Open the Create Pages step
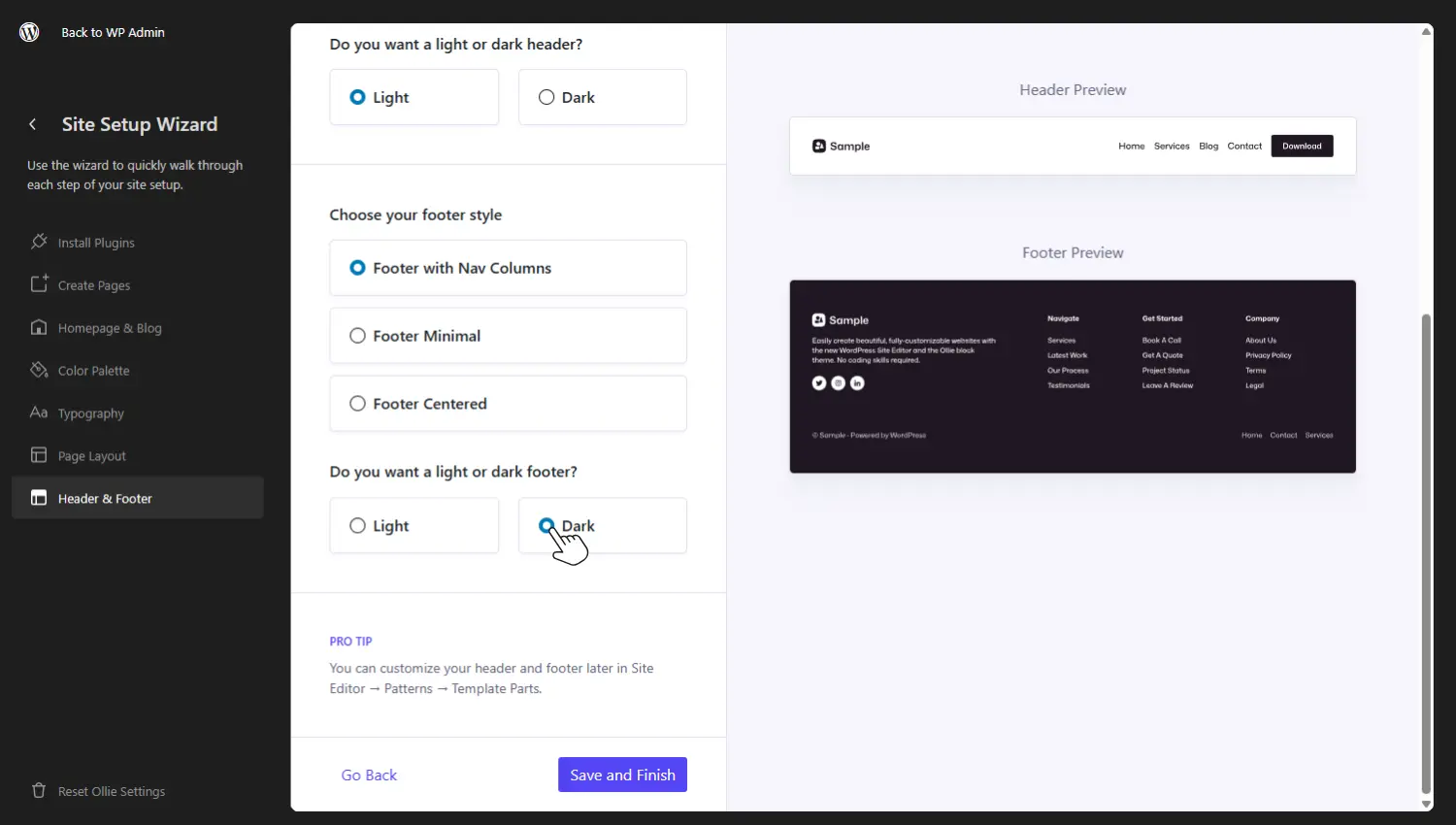The width and height of the screenshot is (1456, 825). tap(138, 285)
